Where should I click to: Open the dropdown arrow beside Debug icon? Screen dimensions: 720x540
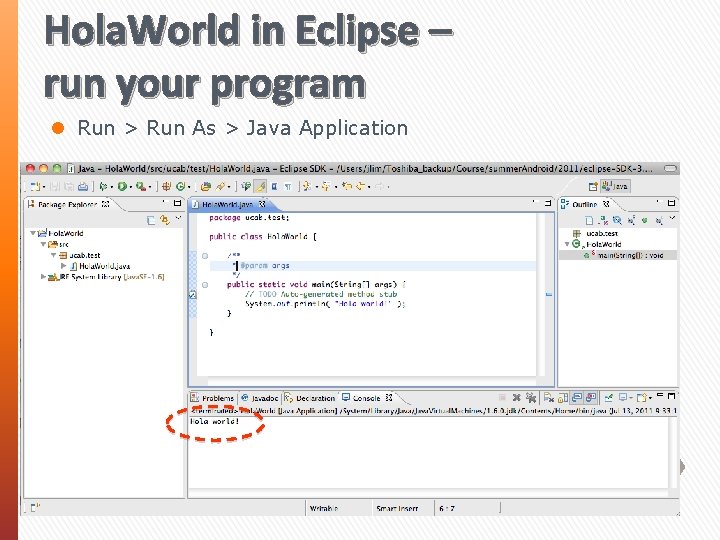(112, 187)
